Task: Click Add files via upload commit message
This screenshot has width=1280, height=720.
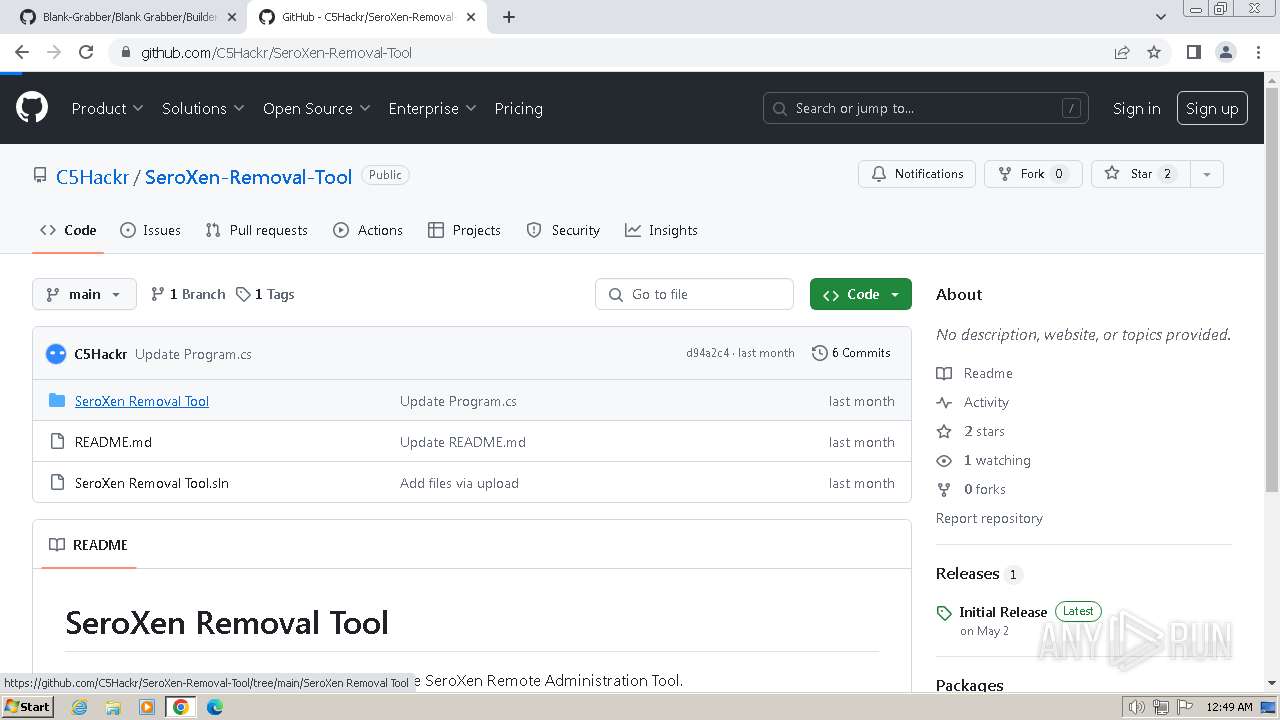Action: point(459,483)
